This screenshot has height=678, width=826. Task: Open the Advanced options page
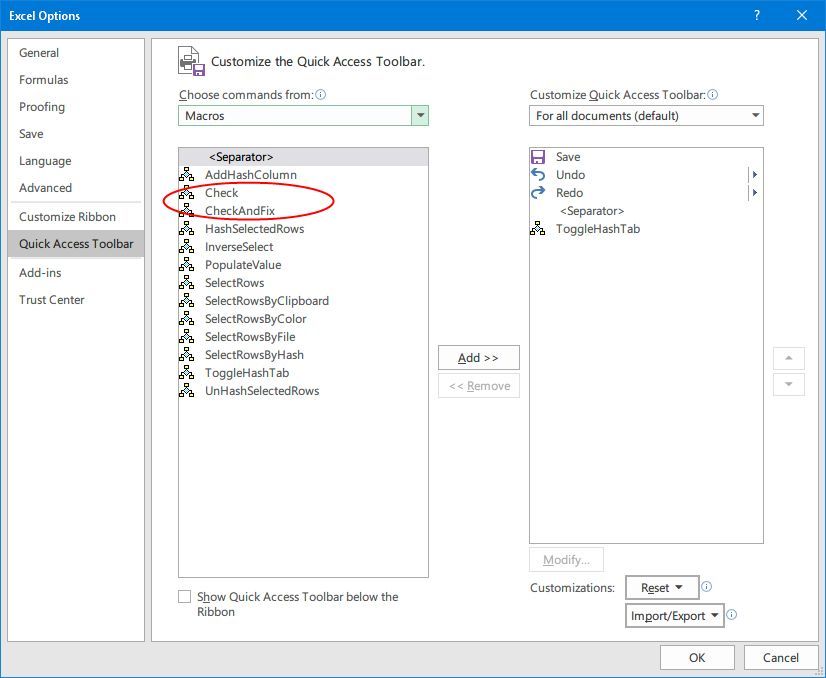[76, 188]
